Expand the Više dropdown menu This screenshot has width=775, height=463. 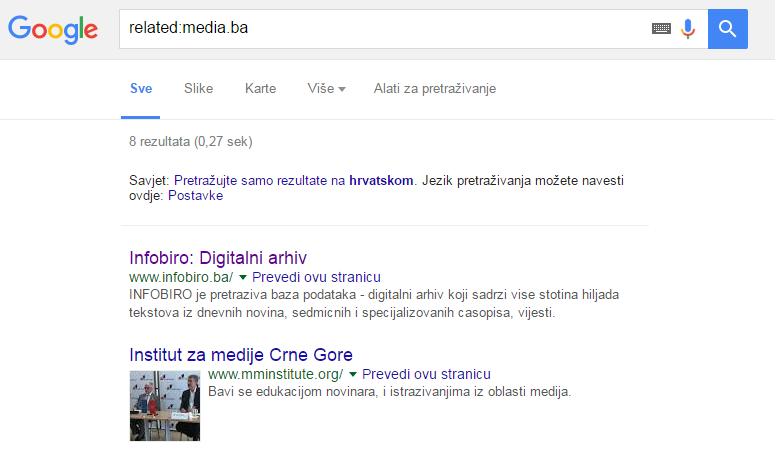click(326, 88)
